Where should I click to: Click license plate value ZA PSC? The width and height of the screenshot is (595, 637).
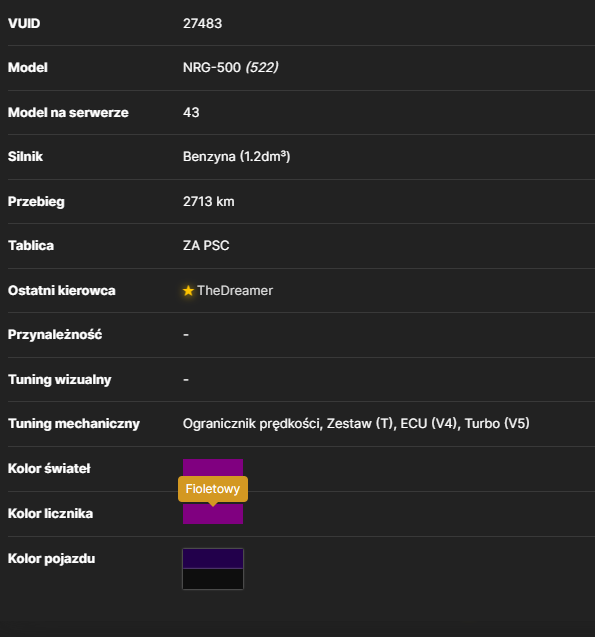click(x=206, y=245)
